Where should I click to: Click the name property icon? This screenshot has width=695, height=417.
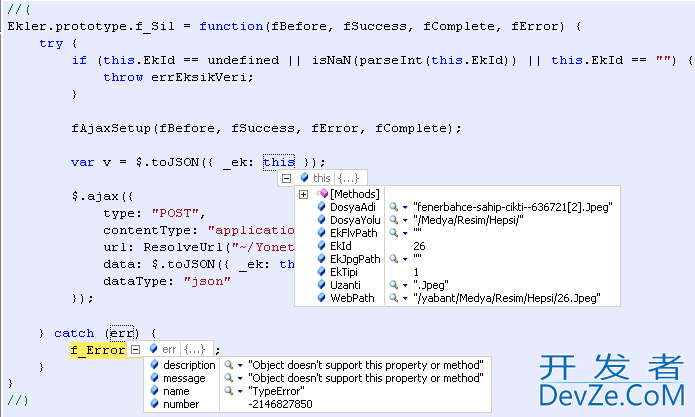coord(154,390)
